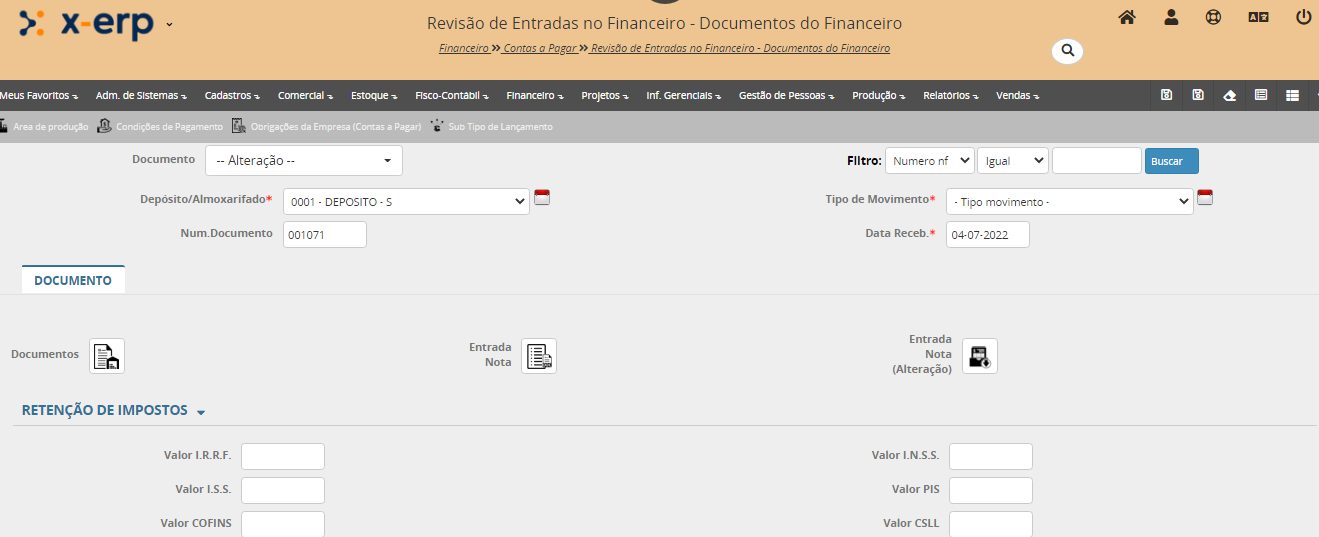1319x537 pixels.
Task: Expand the Tipo de Movimento dropdown
Action: pos(1069,202)
